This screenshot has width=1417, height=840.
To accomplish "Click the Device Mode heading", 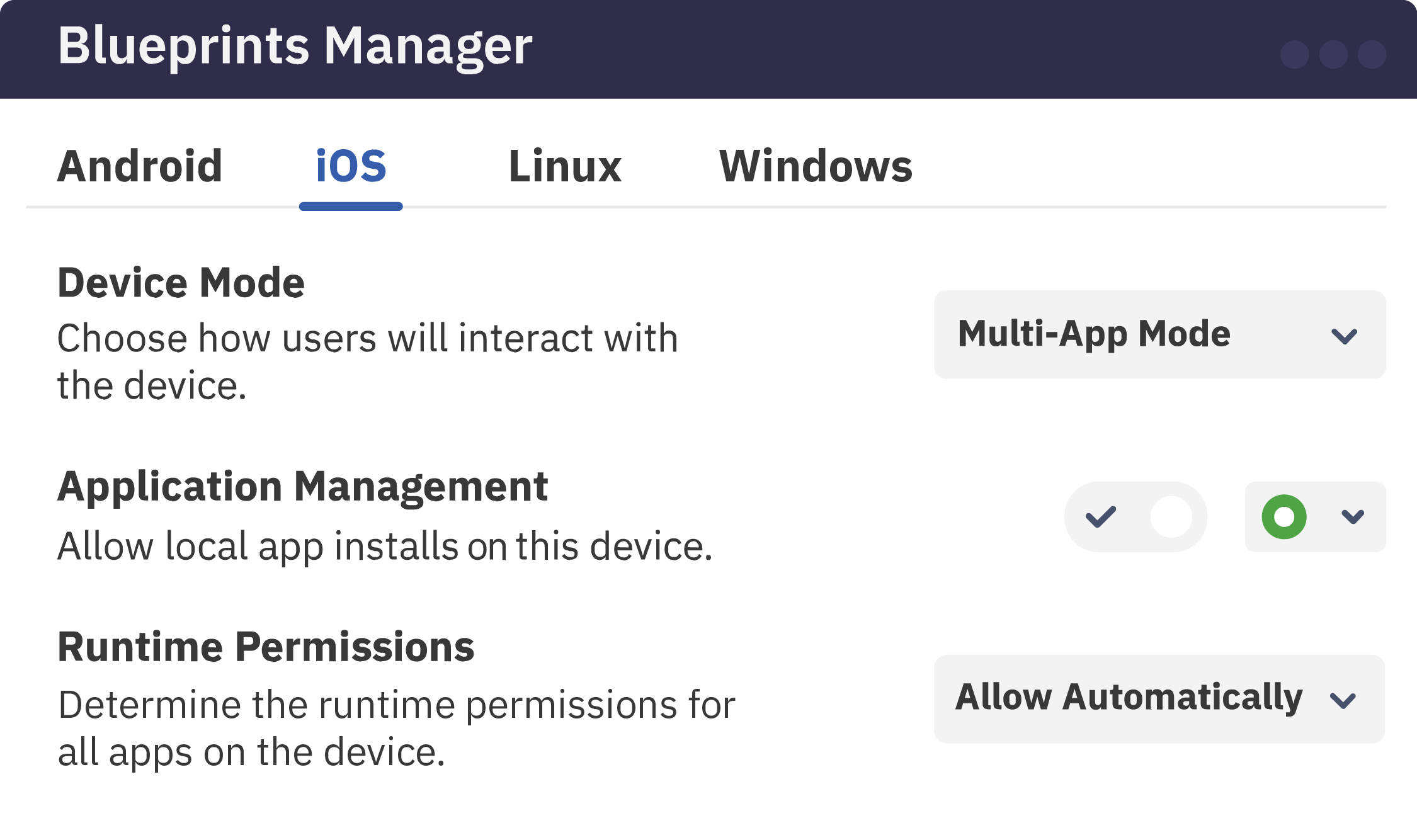I will click(x=181, y=283).
